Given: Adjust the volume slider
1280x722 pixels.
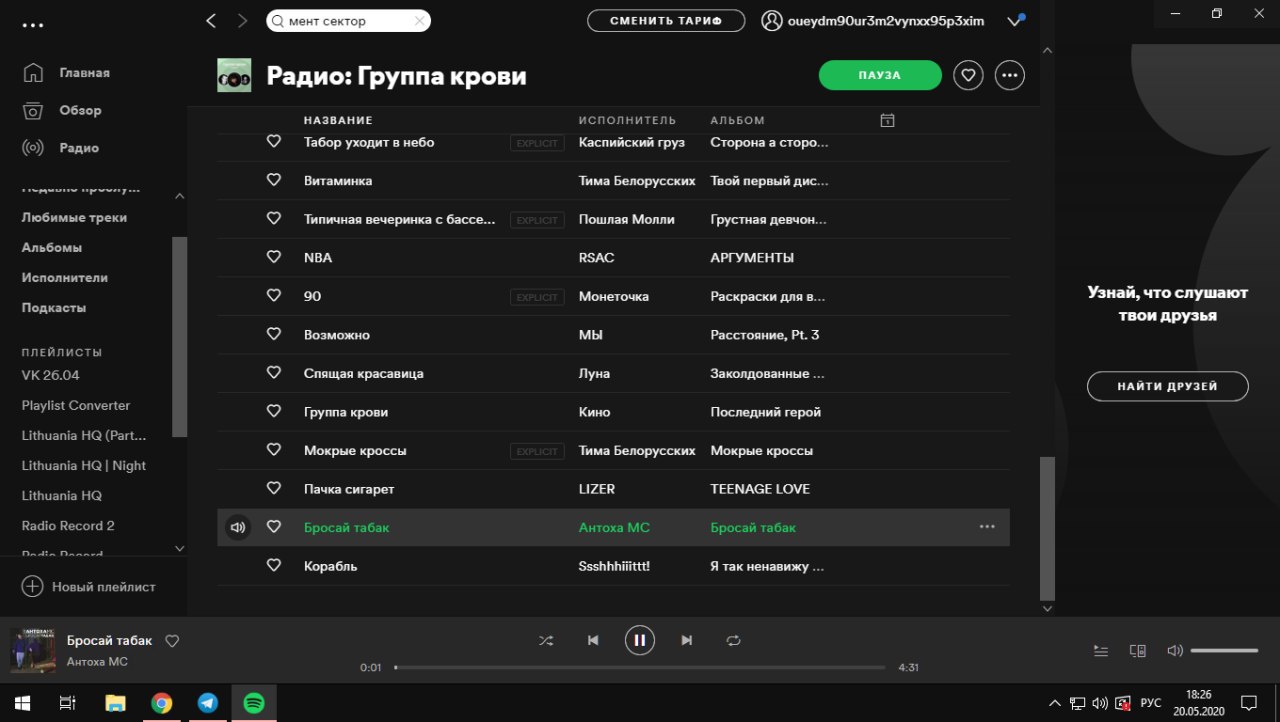Looking at the screenshot, I should click(1224, 650).
